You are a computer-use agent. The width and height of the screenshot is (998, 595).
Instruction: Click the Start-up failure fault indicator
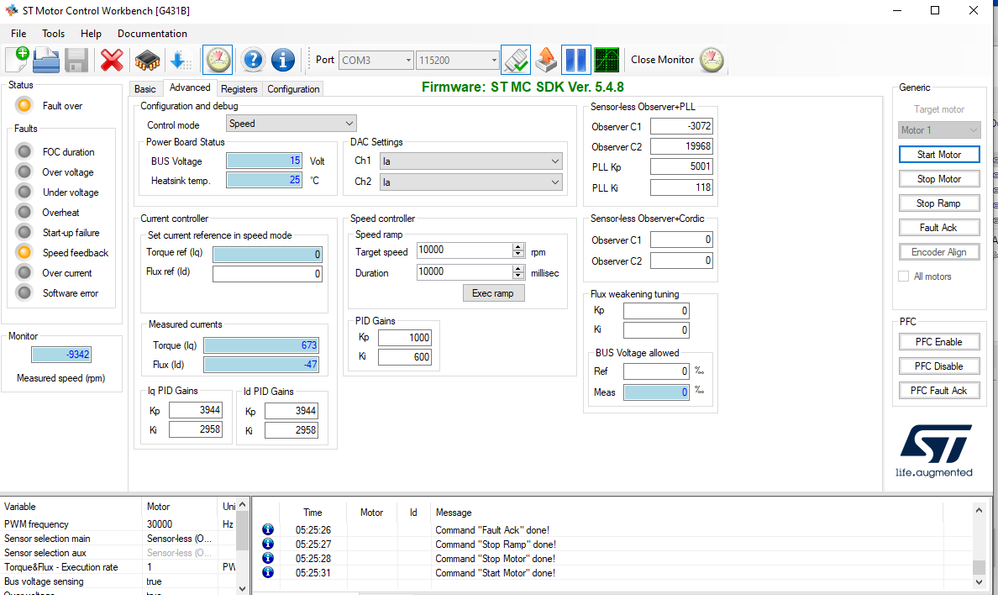(x=24, y=232)
